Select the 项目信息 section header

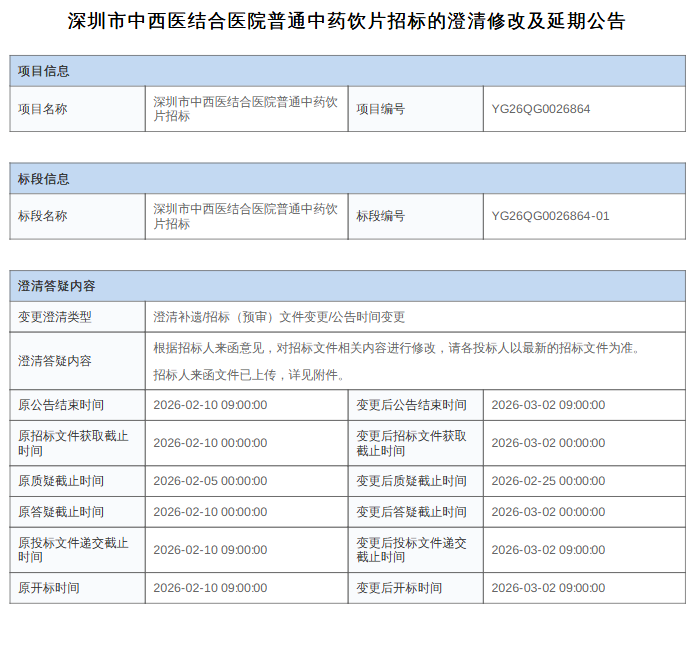click(44, 71)
